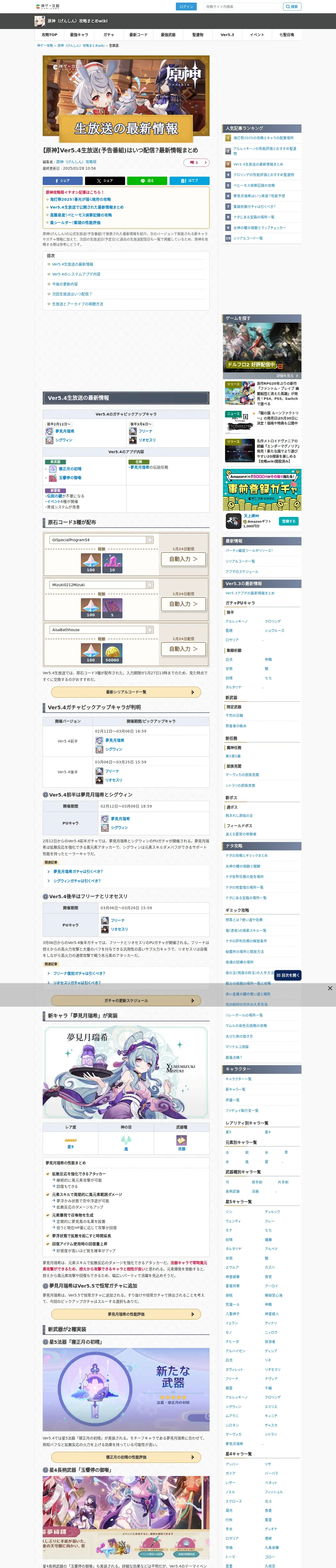Screen dimensions: 336x1568
Task: Open 夢見月瑞希 icon in Ver5.4 pickup summary
Action: 50,431
